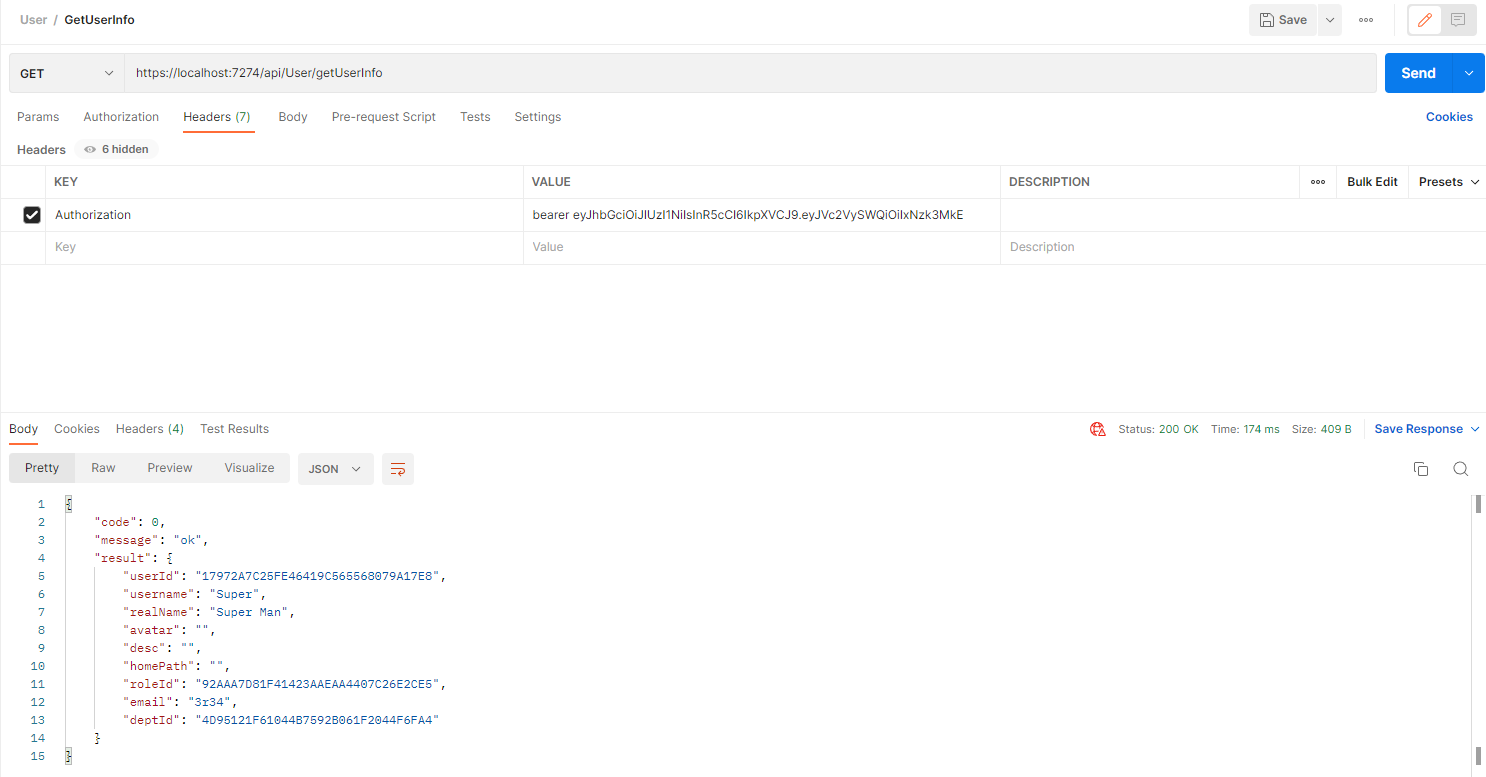Show the 6 hidden headers
Image resolution: width=1486 pixels, height=777 pixels.
pyautogui.click(x=116, y=150)
